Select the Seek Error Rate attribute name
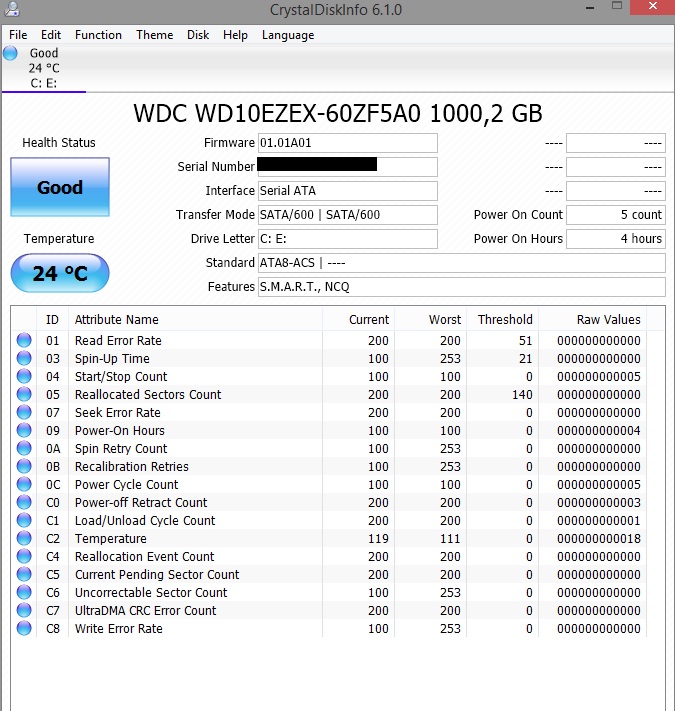The width and height of the screenshot is (675, 711). tap(118, 413)
